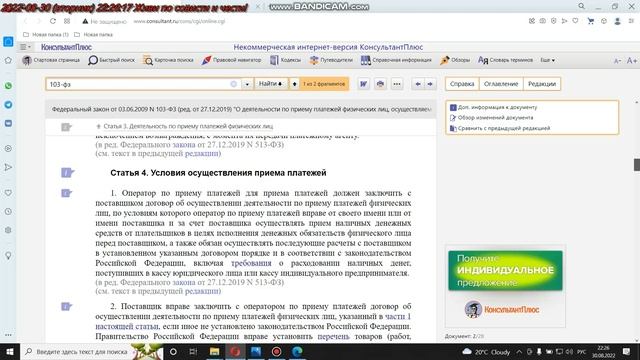The height and width of the screenshot is (360, 640).
Task: Open the Стартовая страница toolbar item
Action: [x=51, y=60]
